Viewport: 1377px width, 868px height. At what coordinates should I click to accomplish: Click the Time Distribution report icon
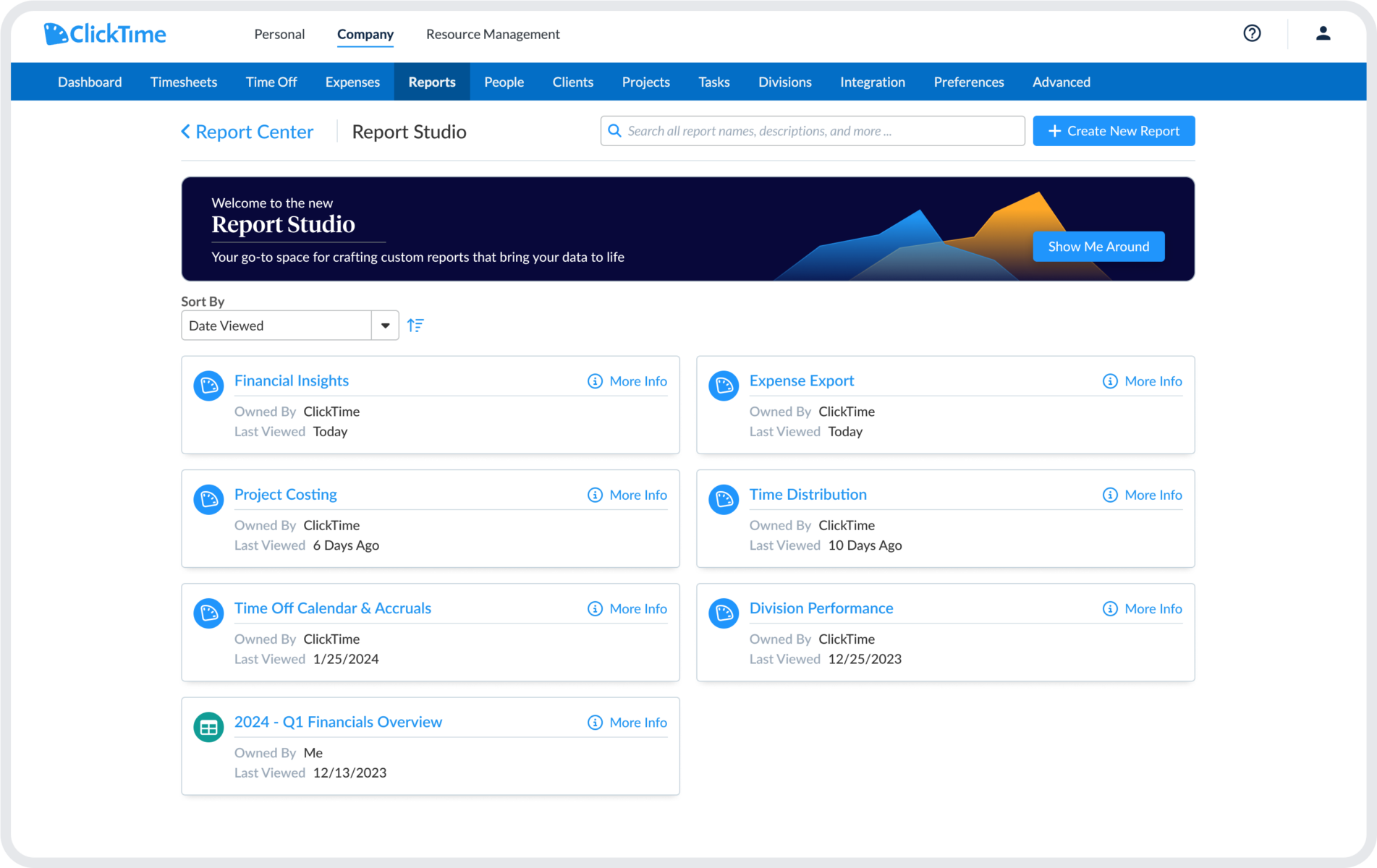(x=724, y=499)
